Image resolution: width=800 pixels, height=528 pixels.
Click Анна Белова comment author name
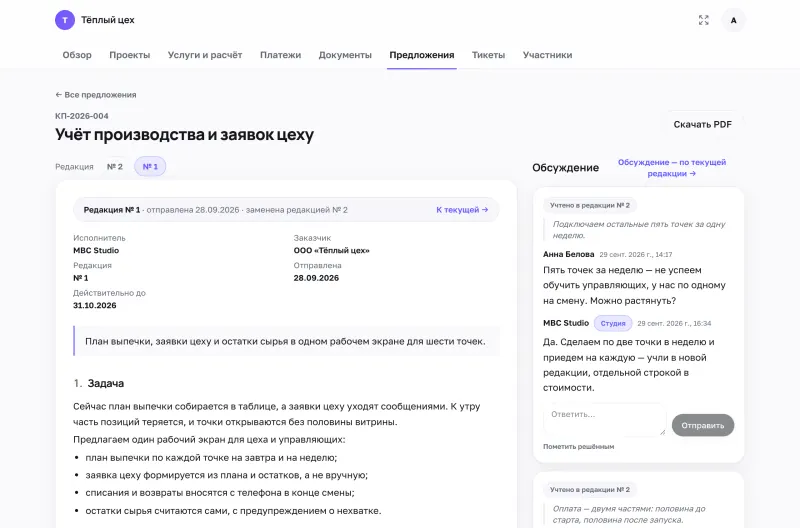[568, 254]
